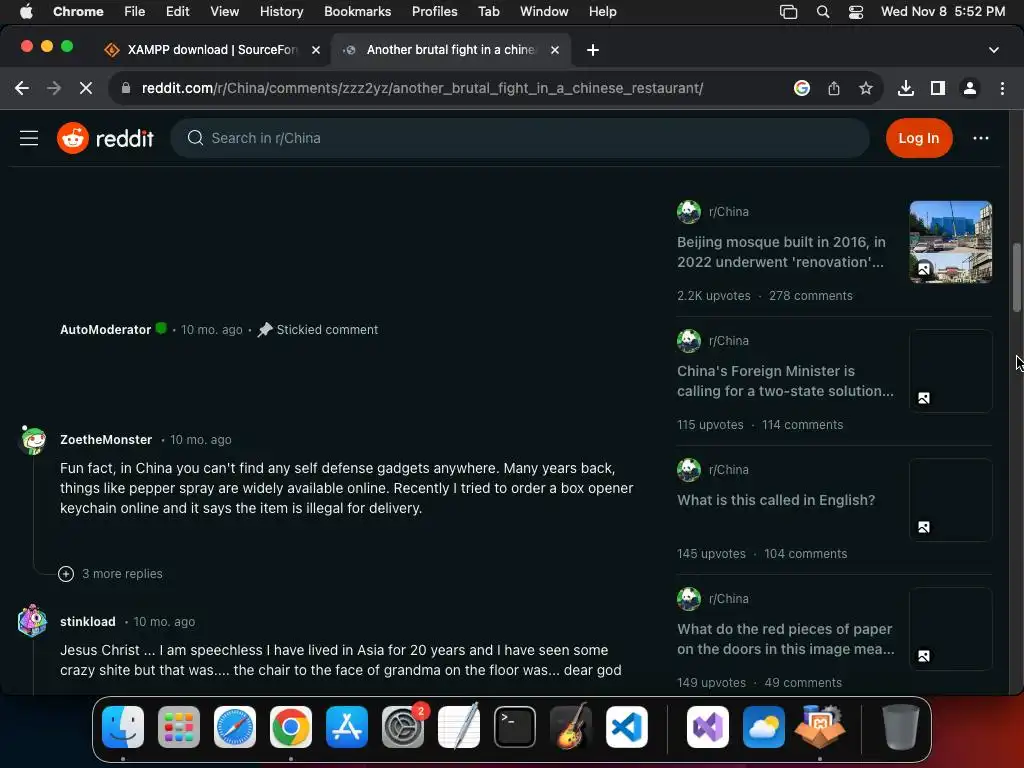The width and height of the screenshot is (1024, 768).
Task: Open the History menu
Action: (281, 11)
